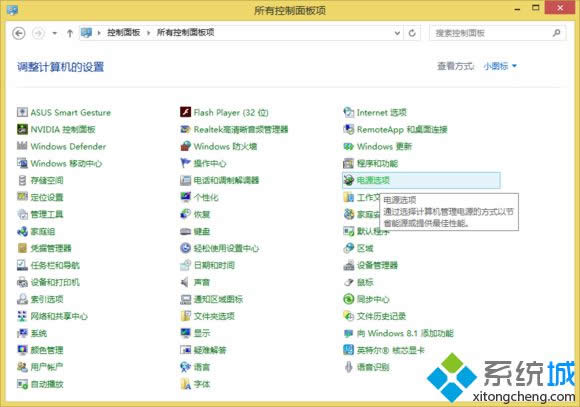Click the NVIDIA 控制面板 icon
This screenshot has height=407, width=580.
(22, 129)
